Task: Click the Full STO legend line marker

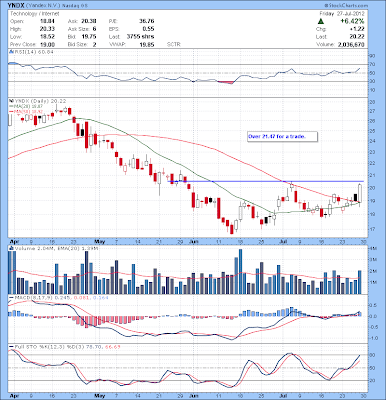Action: click(11, 347)
